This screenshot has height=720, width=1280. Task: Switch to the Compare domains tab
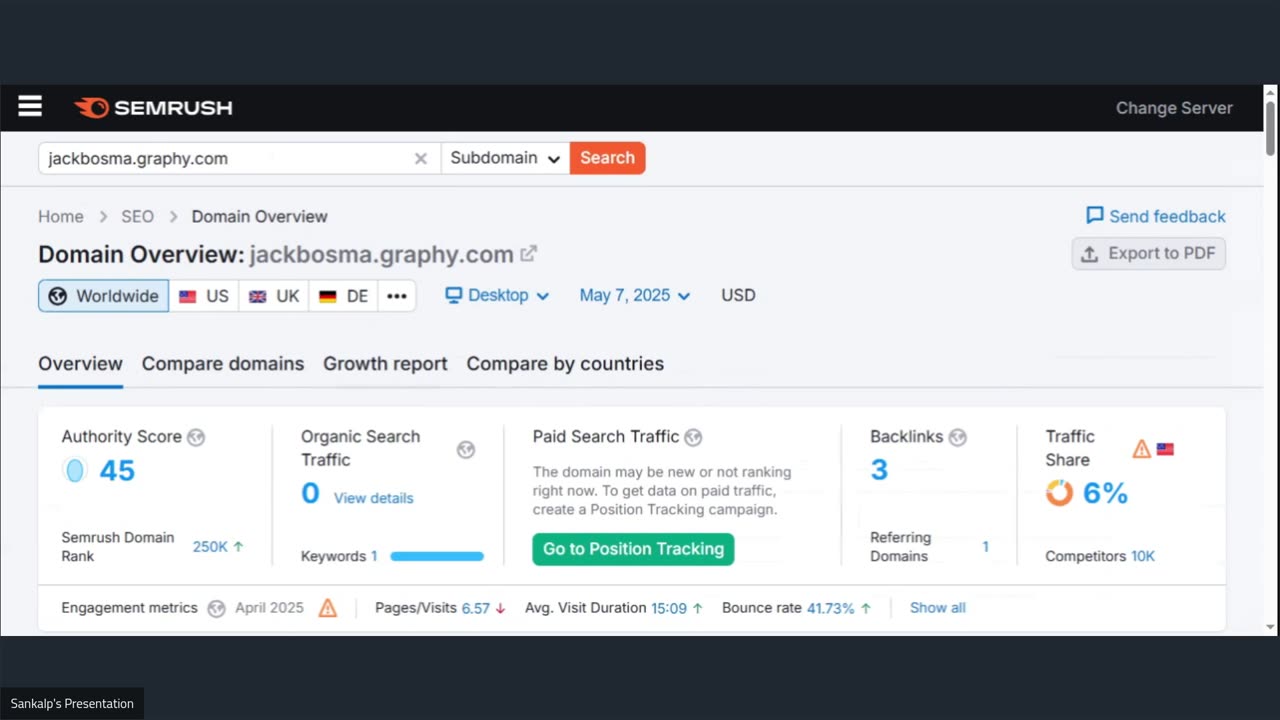[x=223, y=364]
